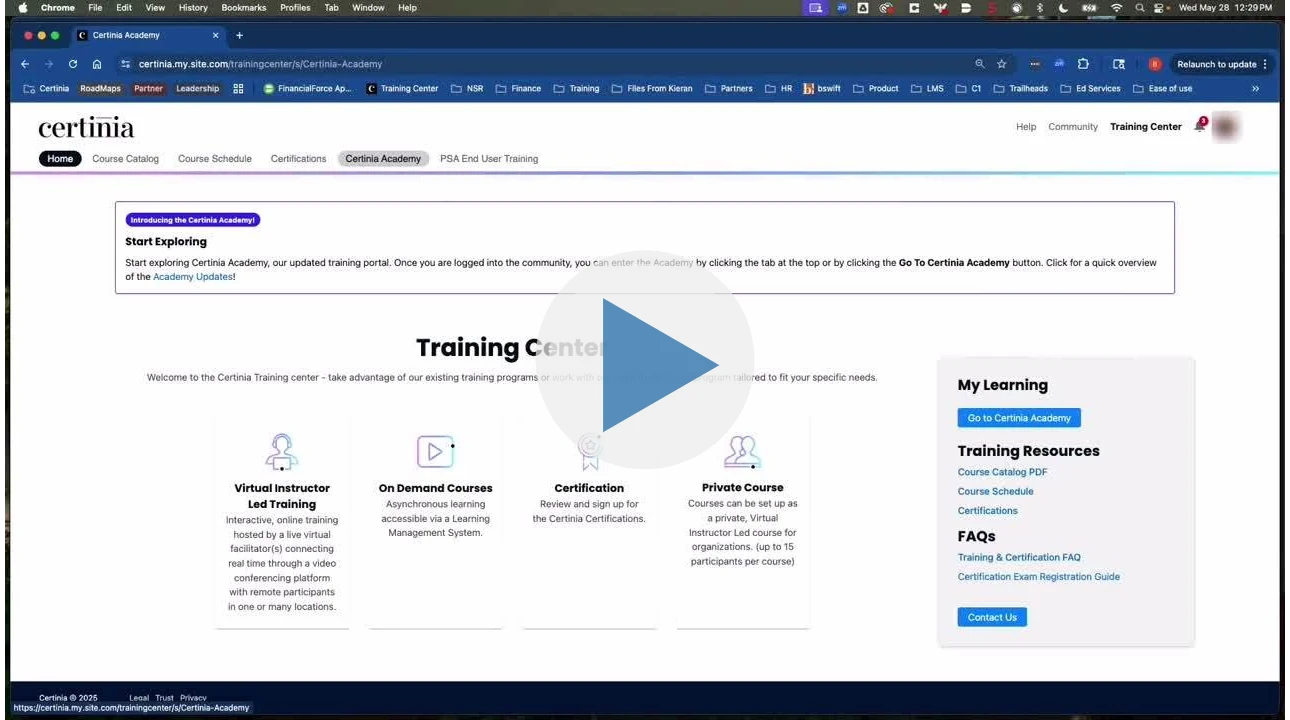Viewport: 1290px width, 720px height.
Task: Open the History menu in the menu bar
Action: [193, 7]
